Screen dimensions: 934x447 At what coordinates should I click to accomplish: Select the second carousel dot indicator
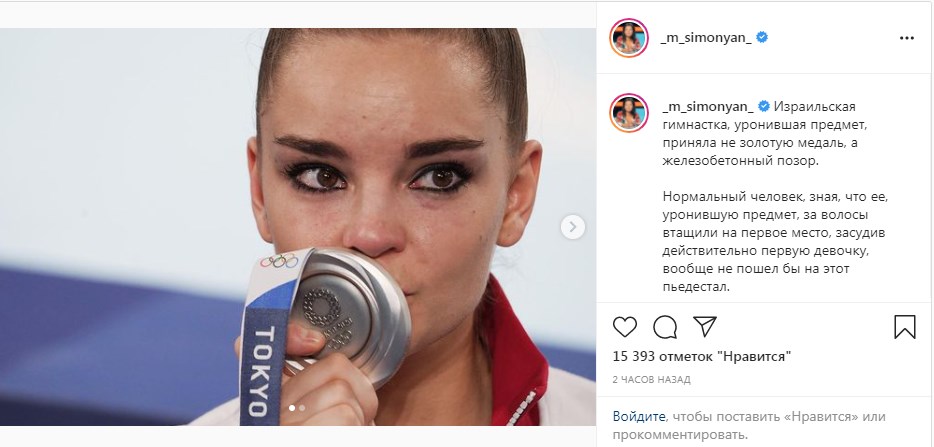[302, 408]
